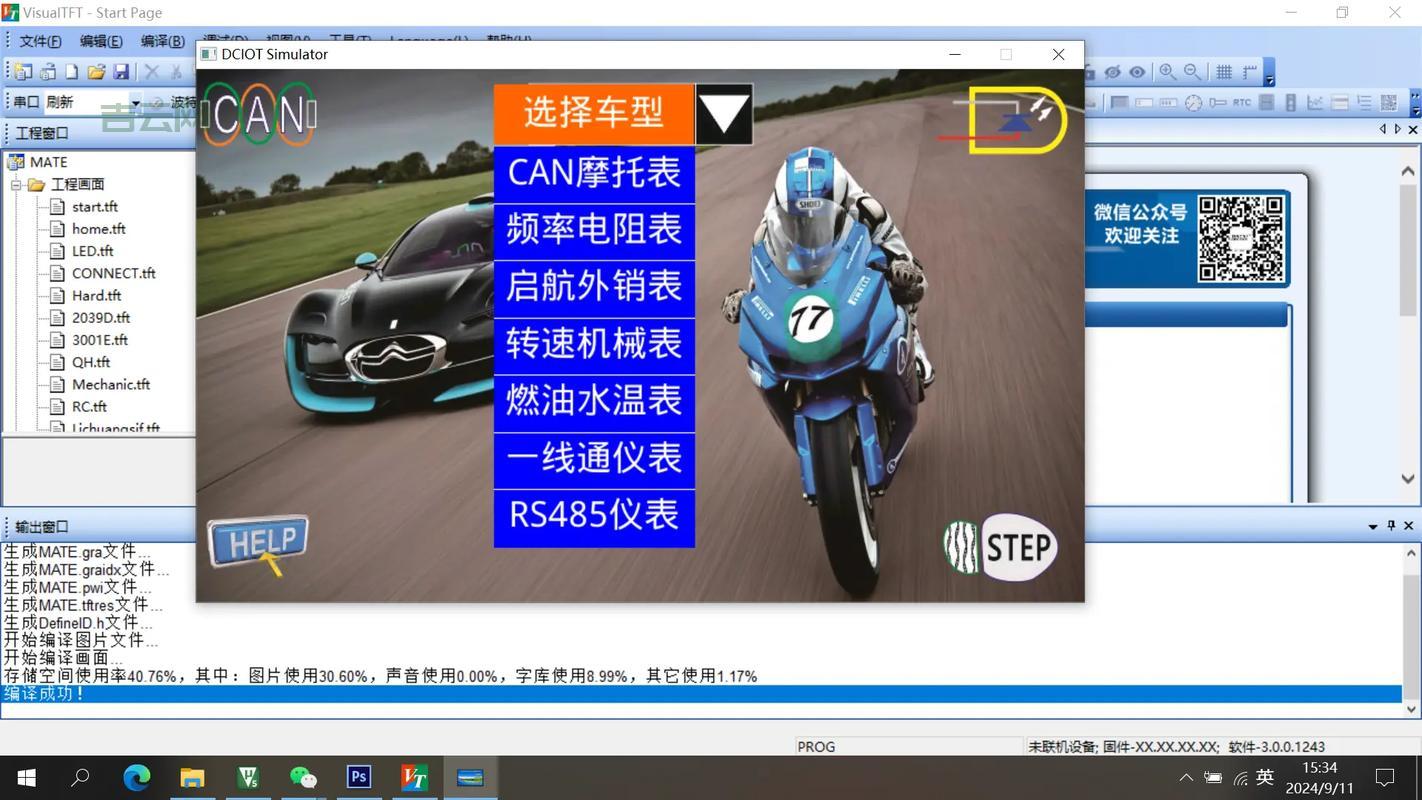The width and height of the screenshot is (1422, 800).
Task: Click the Save floppy disk icon
Action: point(121,72)
